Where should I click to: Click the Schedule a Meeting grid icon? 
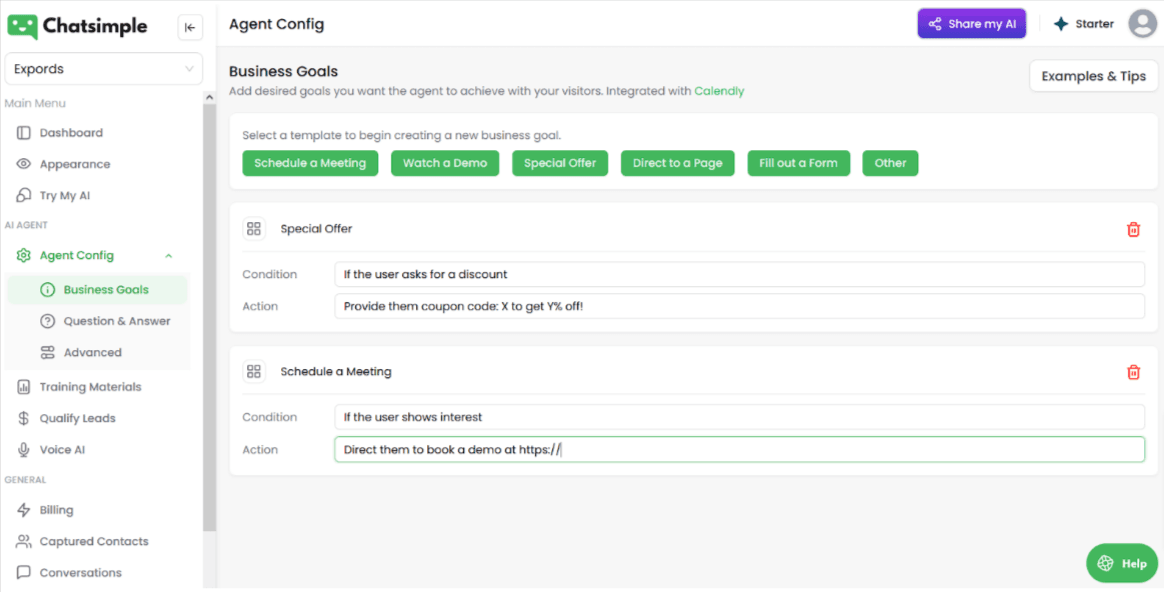254,372
